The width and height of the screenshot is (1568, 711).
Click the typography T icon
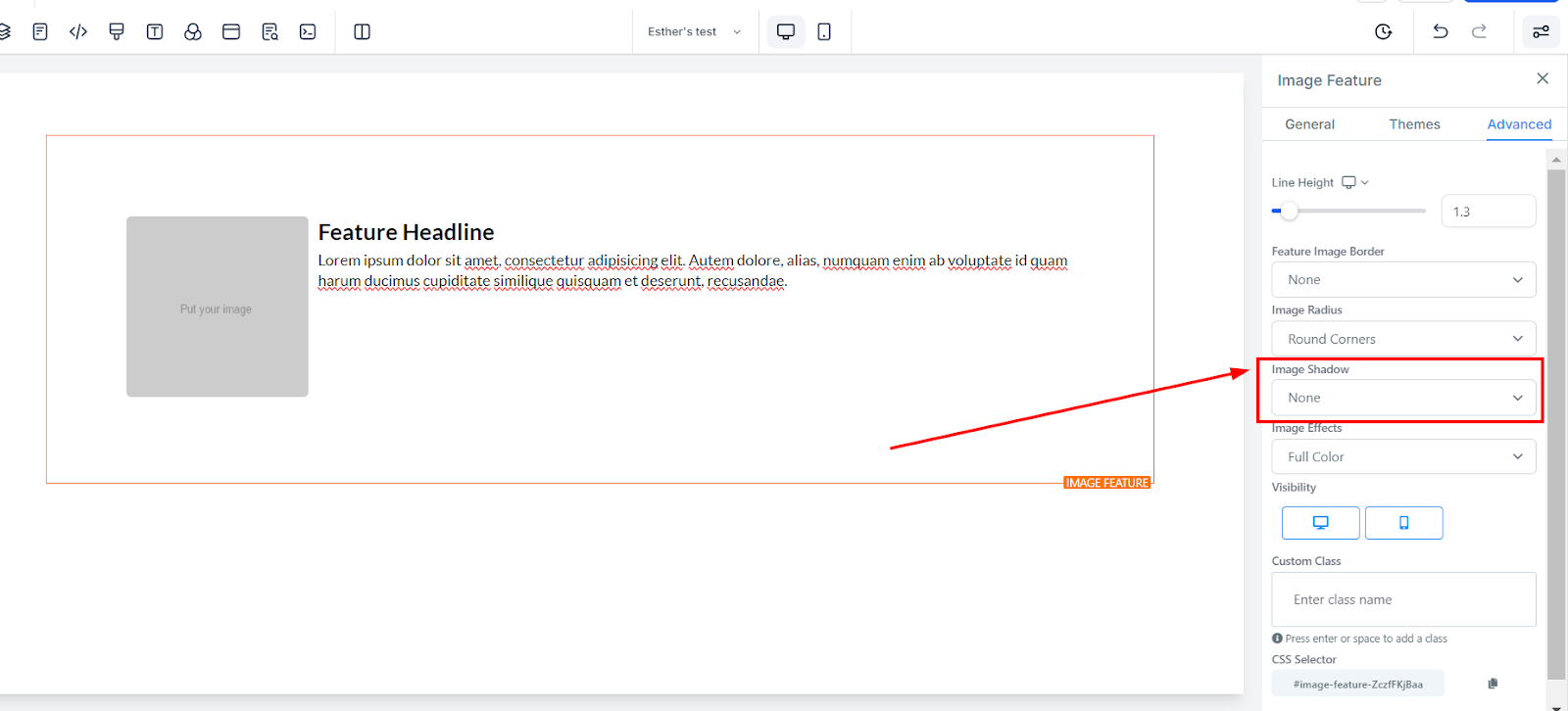coord(155,31)
